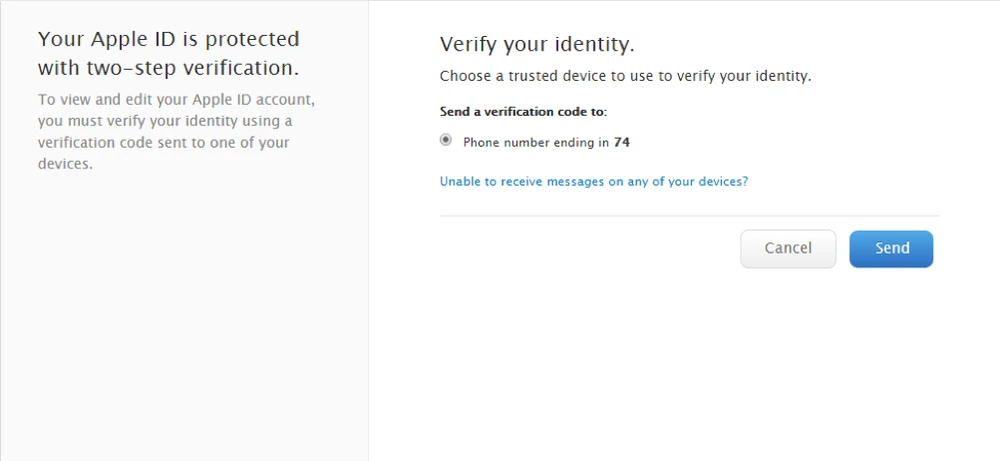Viewport: 1000px width, 461px height.
Task: Dismiss verification using the gray Cancel button
Action: [x=788, y=249]
